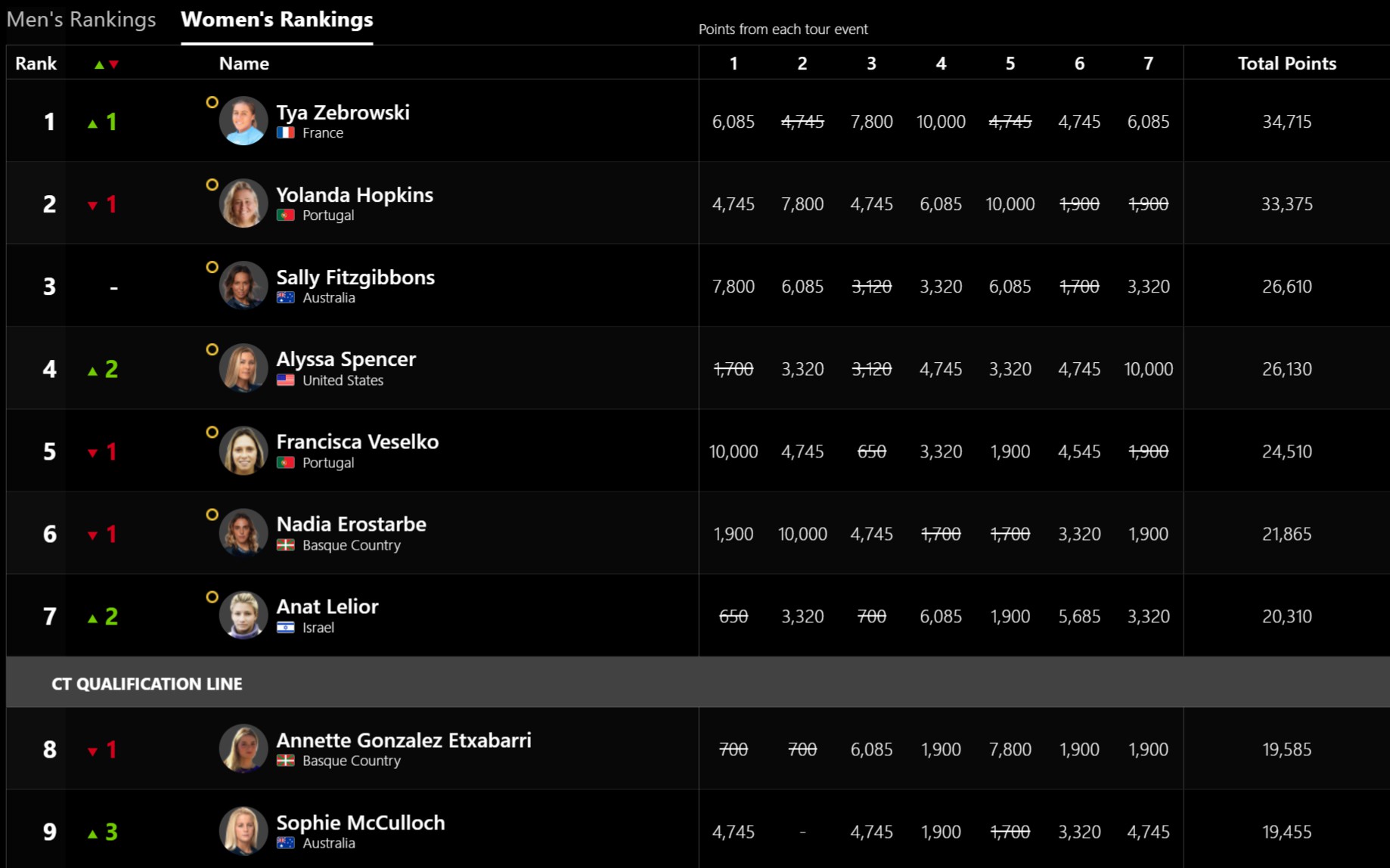
Task: Click the Israel flag under Anat Lelior
Action: pyautogui.click(x=285, y=628)
